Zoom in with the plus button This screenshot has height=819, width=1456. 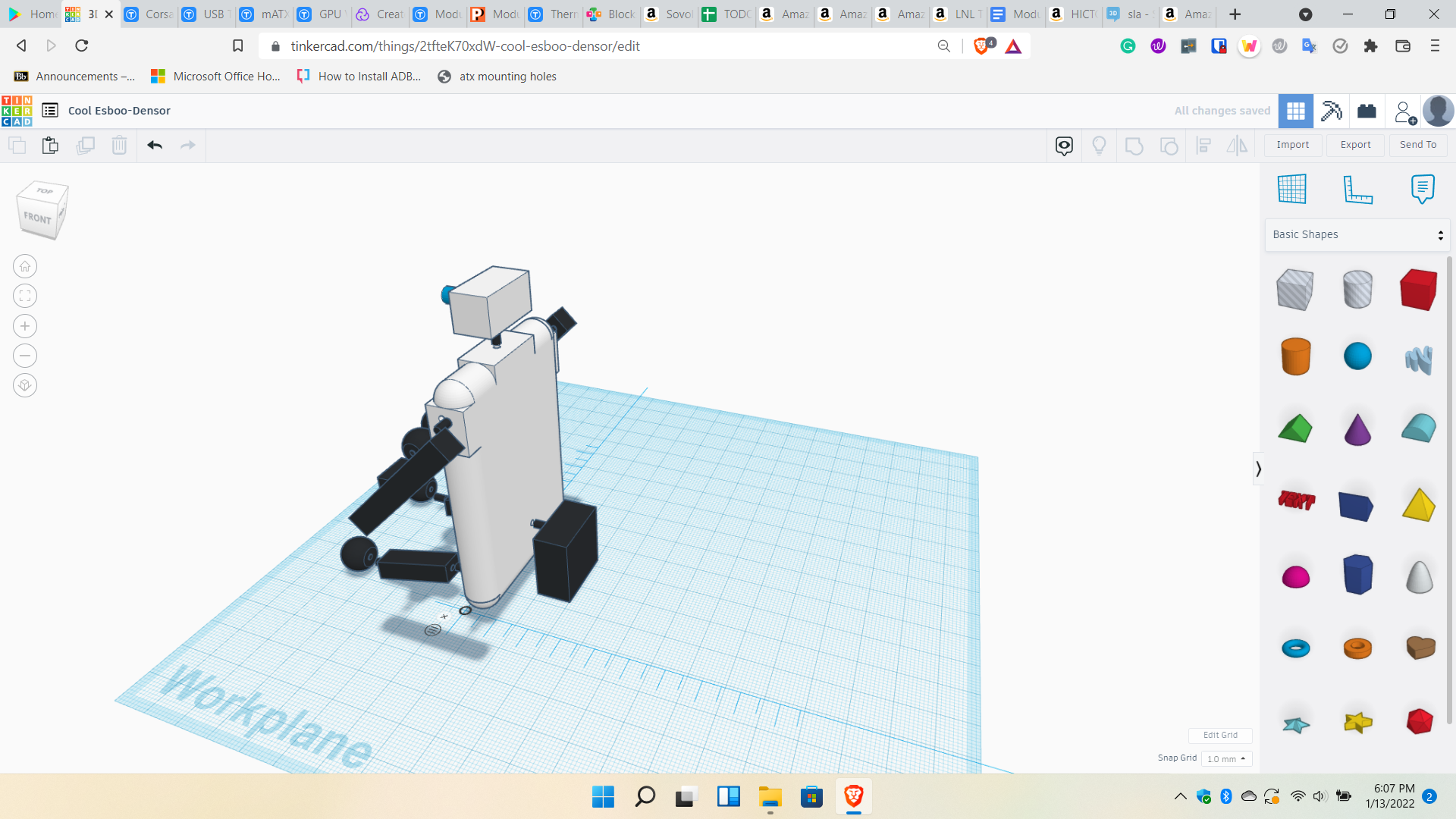point(25,326)
